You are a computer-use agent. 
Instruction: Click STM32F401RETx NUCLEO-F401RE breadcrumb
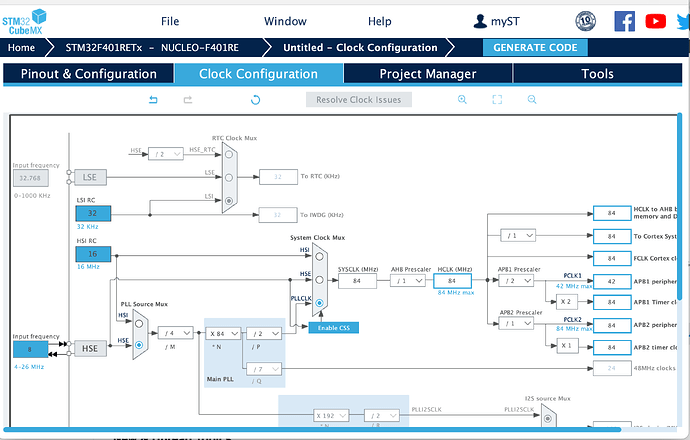(152, 48)
